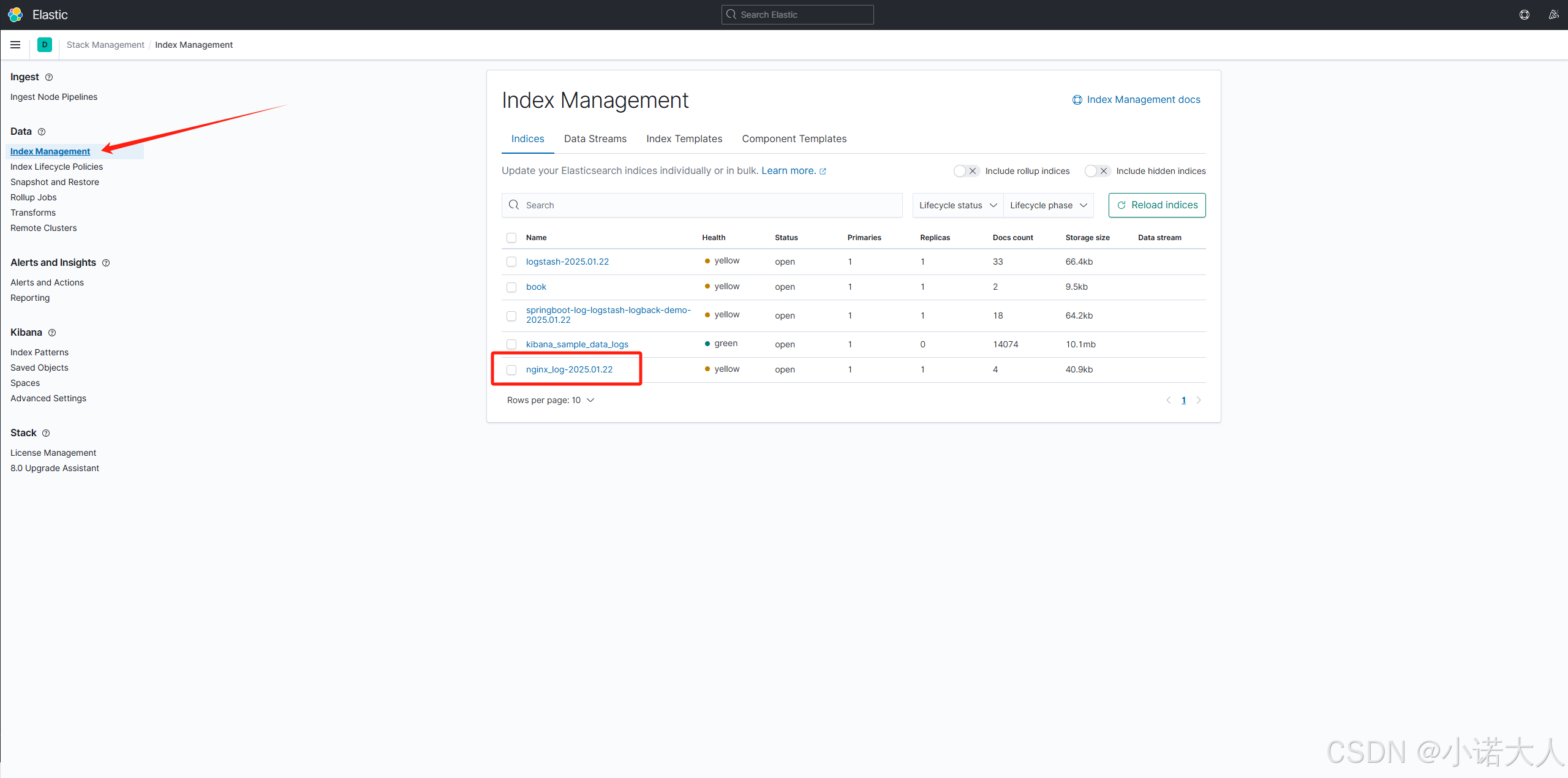The height and width of the screenshot is (778, 1568).
Task: Open the help icon in header
Action: (x=1525, y=15)
